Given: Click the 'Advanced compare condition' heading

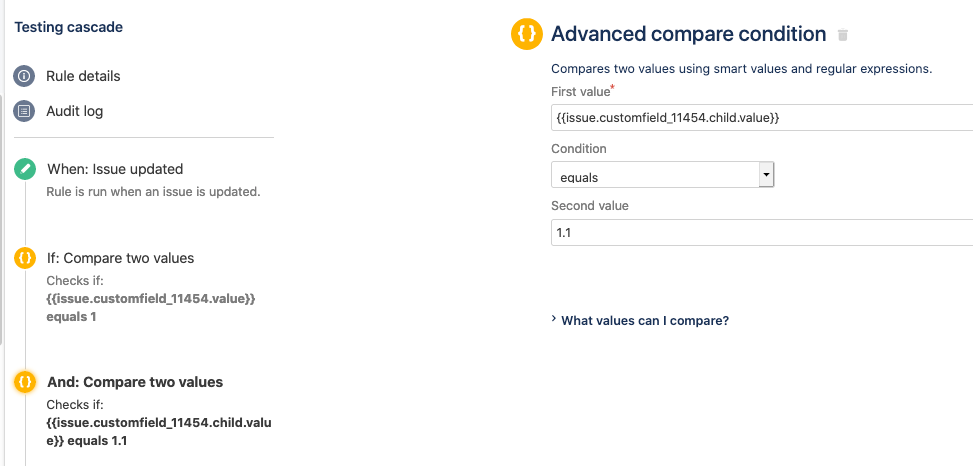Looking at the screenshot, I should tap(689, 34).
